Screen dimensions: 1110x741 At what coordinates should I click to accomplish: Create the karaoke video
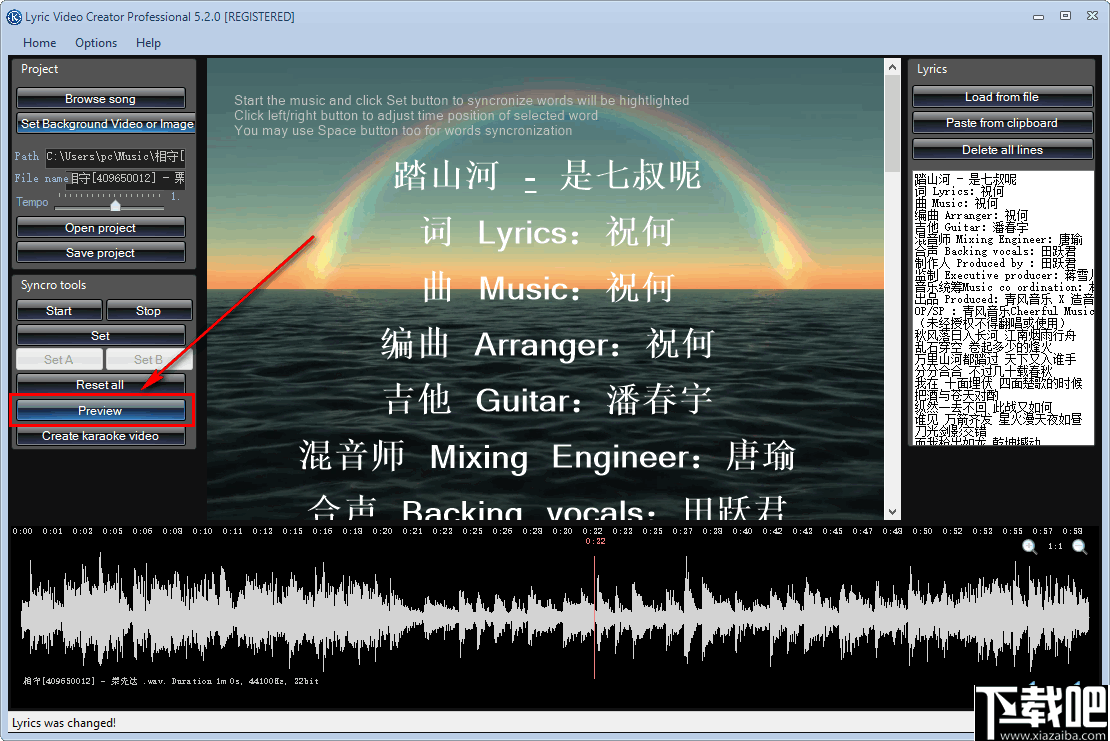tap(100, 435)
